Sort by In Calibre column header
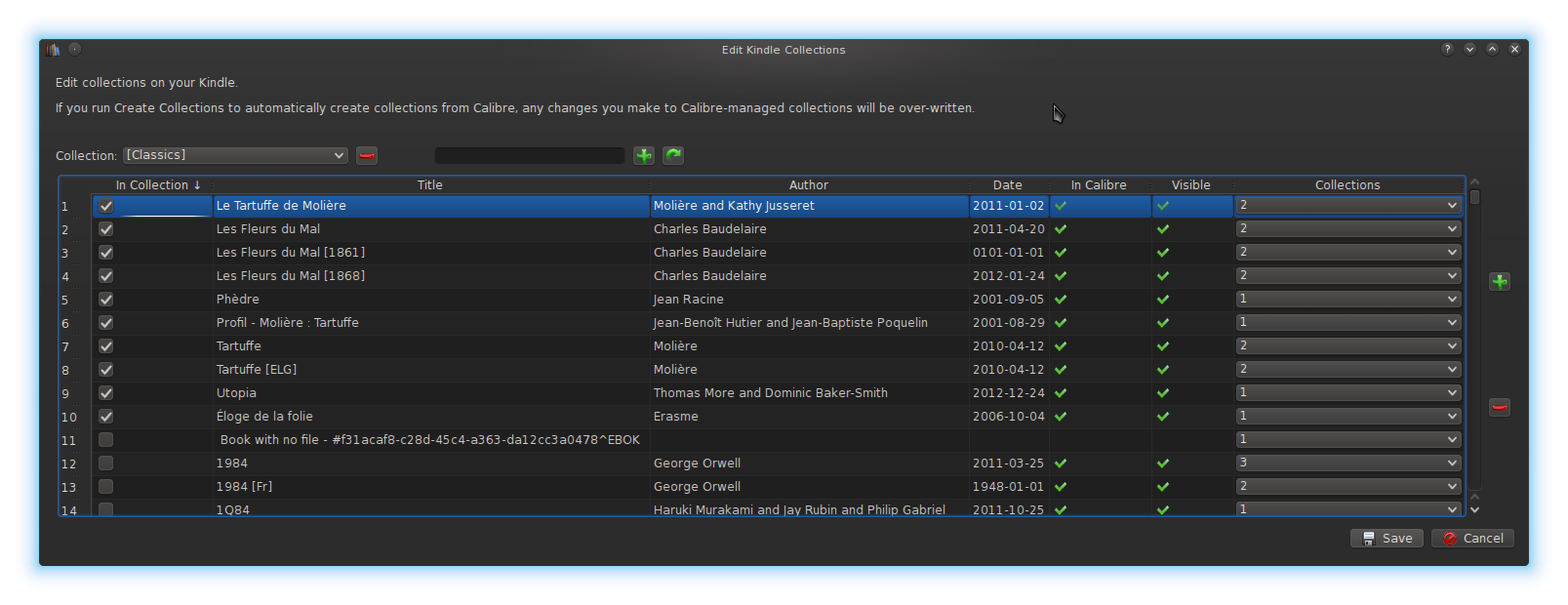This screenshot has width=1568, height=605. (x=1099, y=185)
